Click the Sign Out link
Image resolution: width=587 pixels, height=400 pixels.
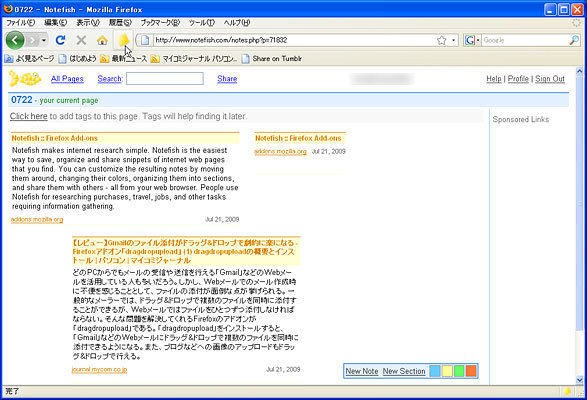[550, 79]
